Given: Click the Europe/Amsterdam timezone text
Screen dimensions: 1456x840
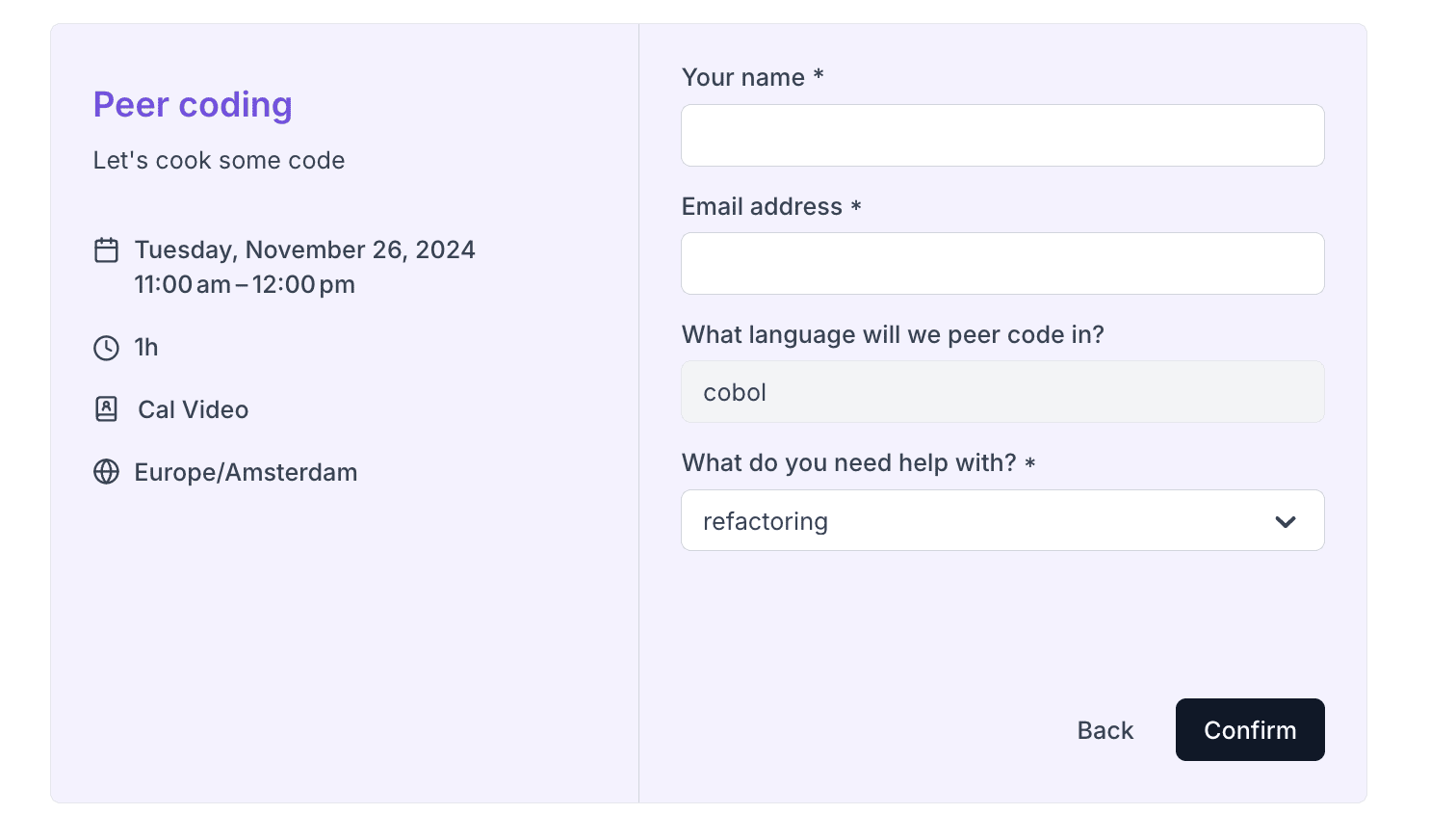Looking at the screenshot, I should [246, 472].
